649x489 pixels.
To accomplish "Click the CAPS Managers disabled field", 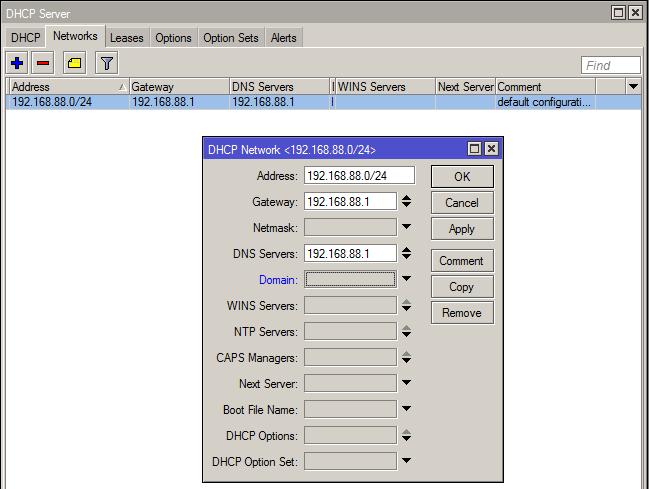I will point(350,357).
